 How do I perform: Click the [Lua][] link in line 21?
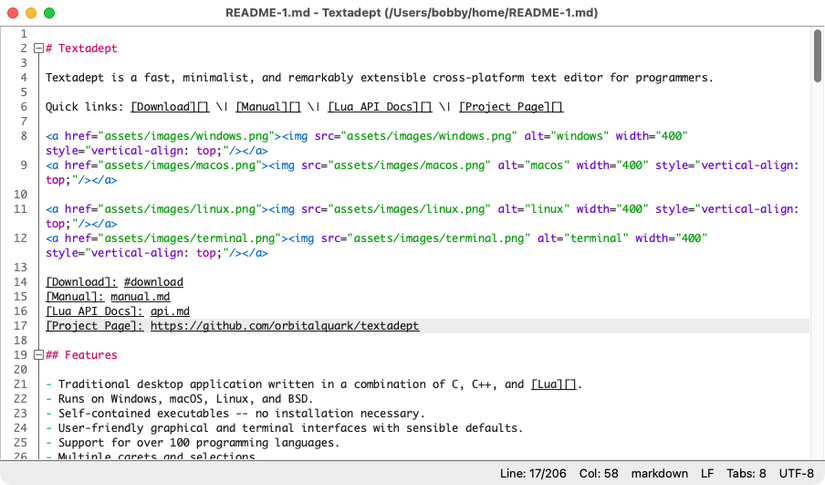tap(554, 385)
